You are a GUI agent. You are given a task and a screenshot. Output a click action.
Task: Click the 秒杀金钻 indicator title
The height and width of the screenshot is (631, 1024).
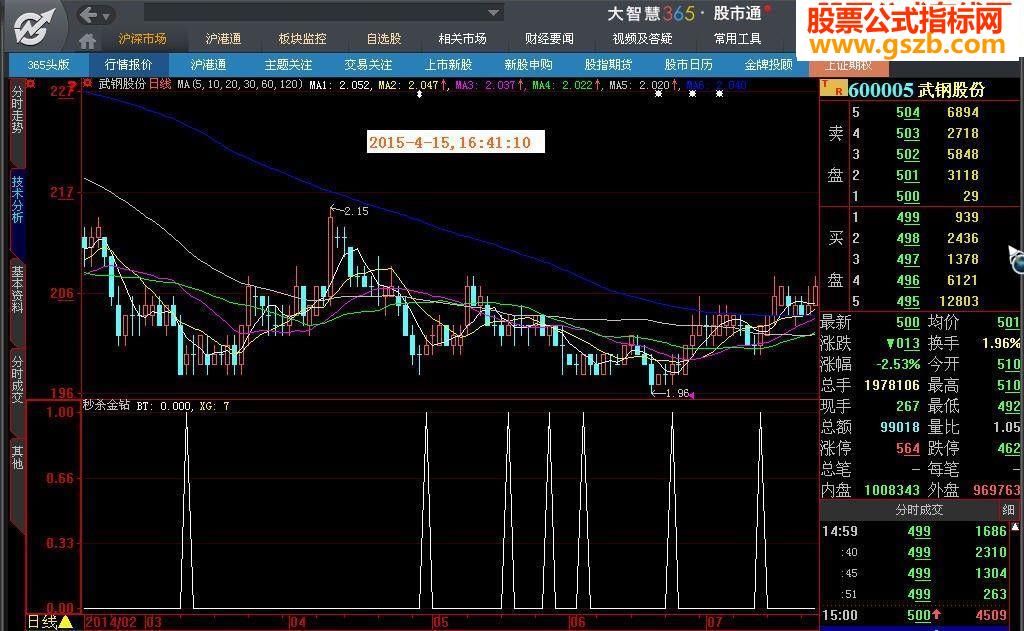coord(106,406)
